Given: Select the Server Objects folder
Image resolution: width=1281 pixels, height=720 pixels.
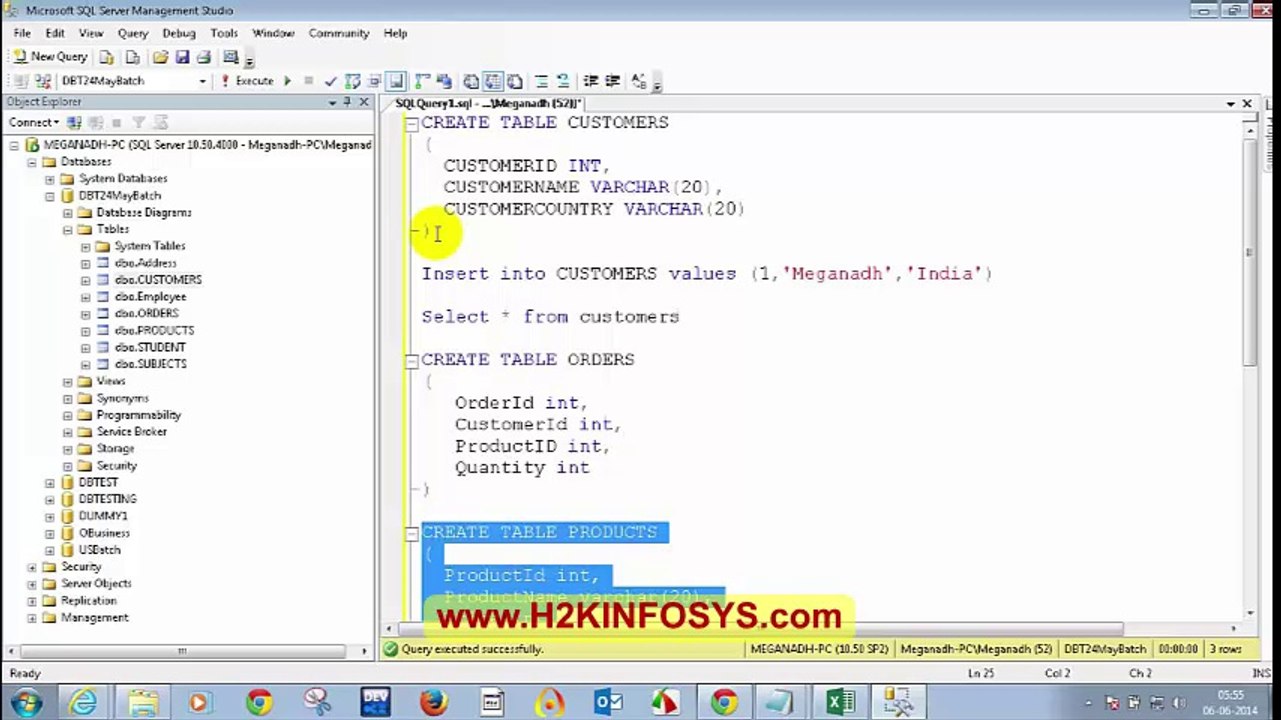Looking at the screenshot, I should coord(96,584).
